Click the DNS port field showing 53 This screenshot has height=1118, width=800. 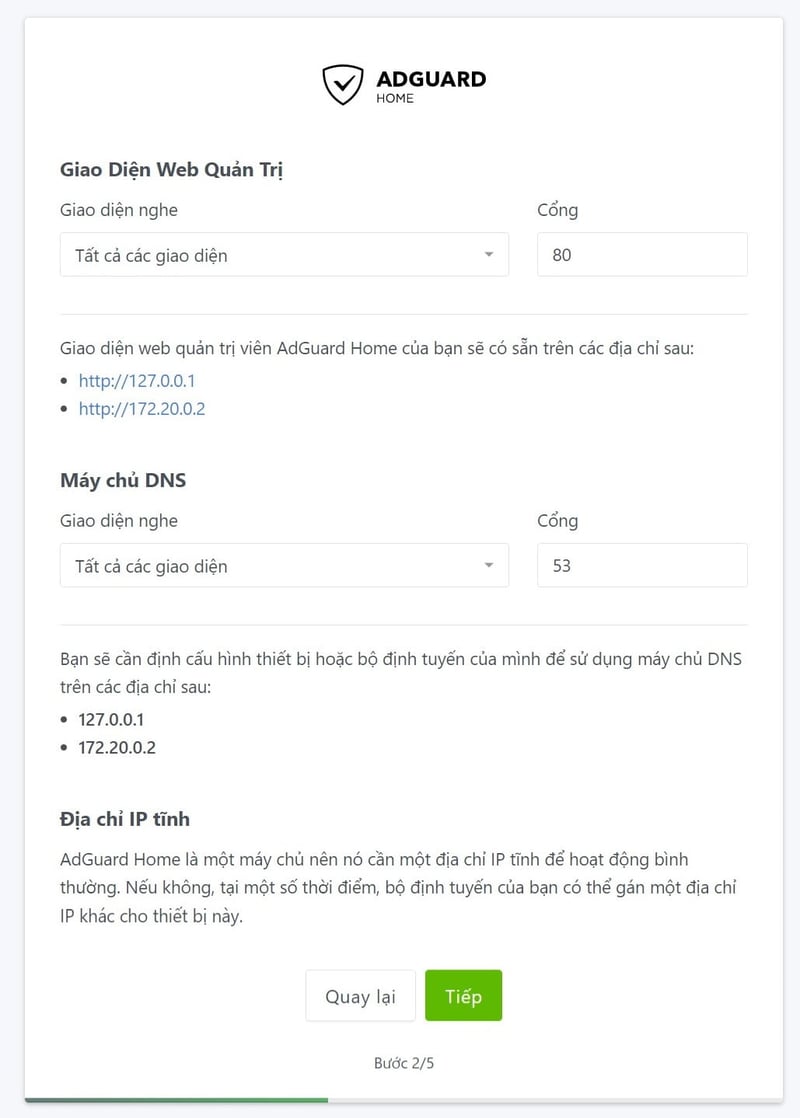(642, 566)
